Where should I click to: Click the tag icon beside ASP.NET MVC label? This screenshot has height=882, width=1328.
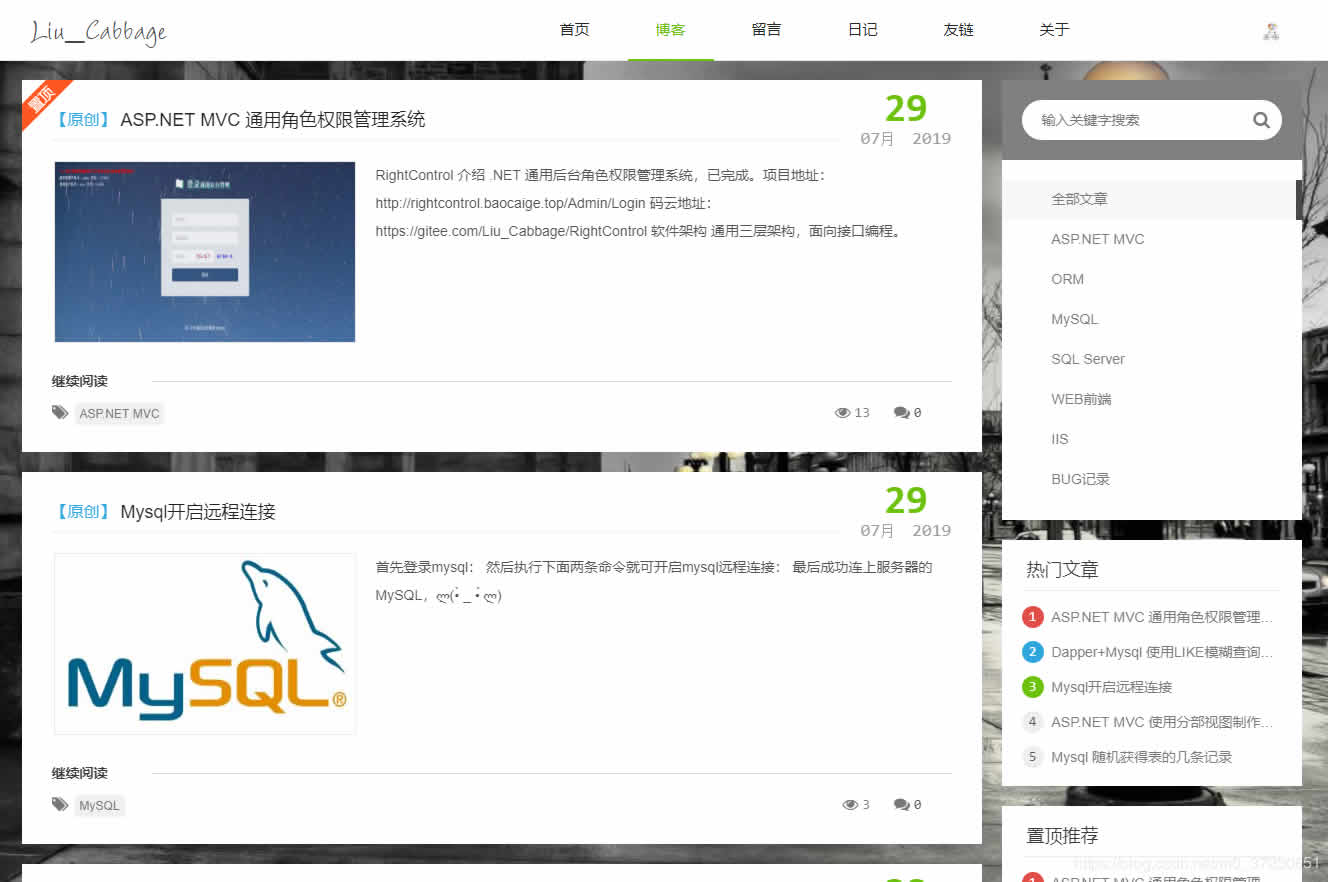click(59, 413)
